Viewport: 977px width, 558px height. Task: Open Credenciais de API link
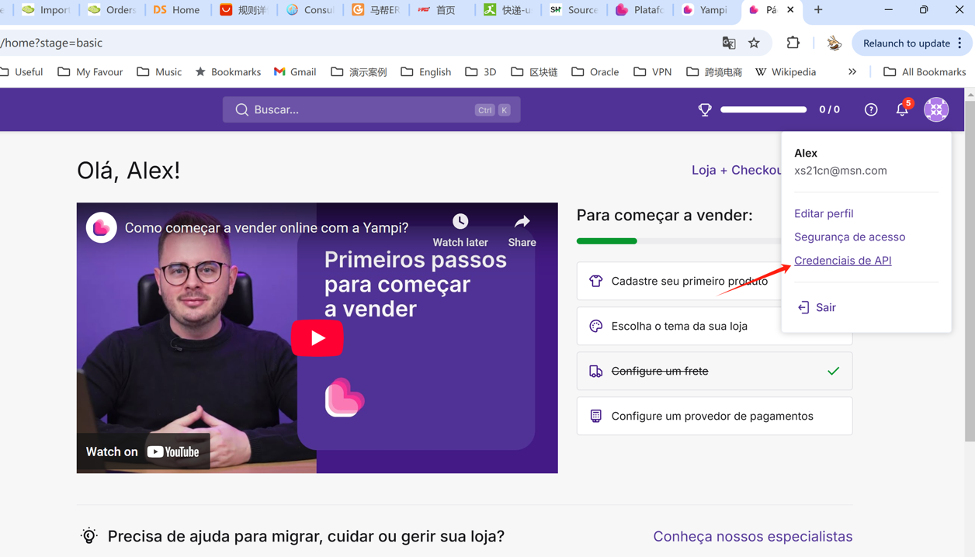coord(842,261)
